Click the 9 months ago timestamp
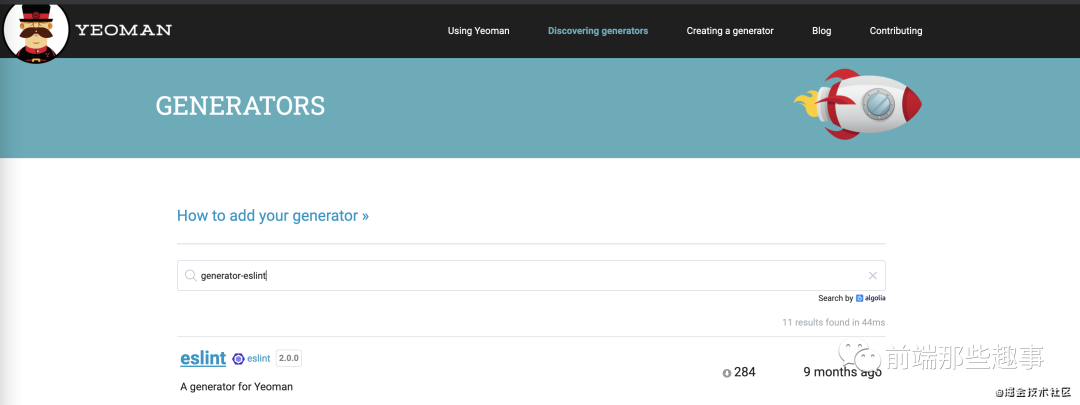The image size is (1080, 405). [x=842, y=372]
